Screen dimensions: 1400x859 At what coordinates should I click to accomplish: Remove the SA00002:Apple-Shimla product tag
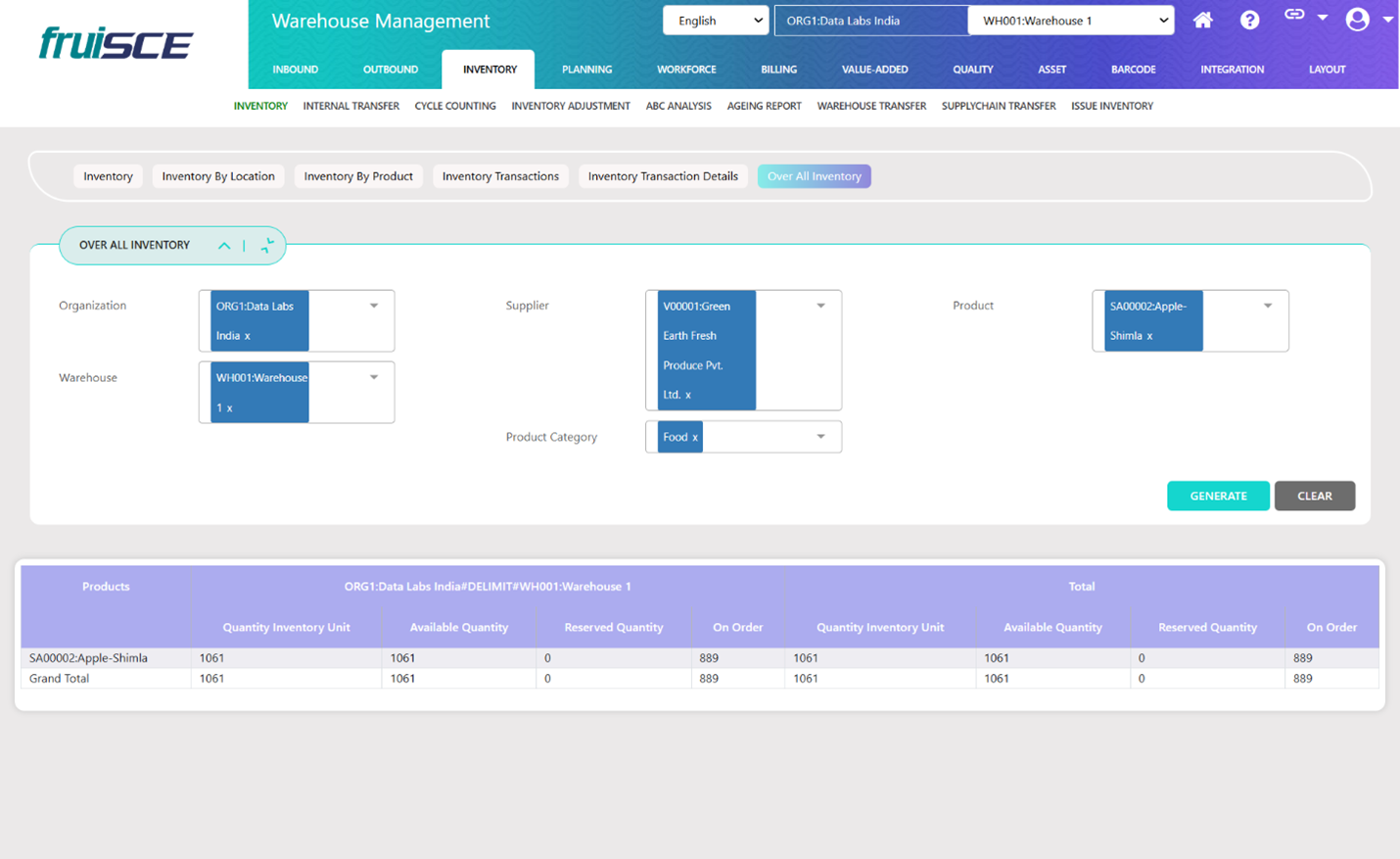pyautogui.click(x=1149, y=336)
